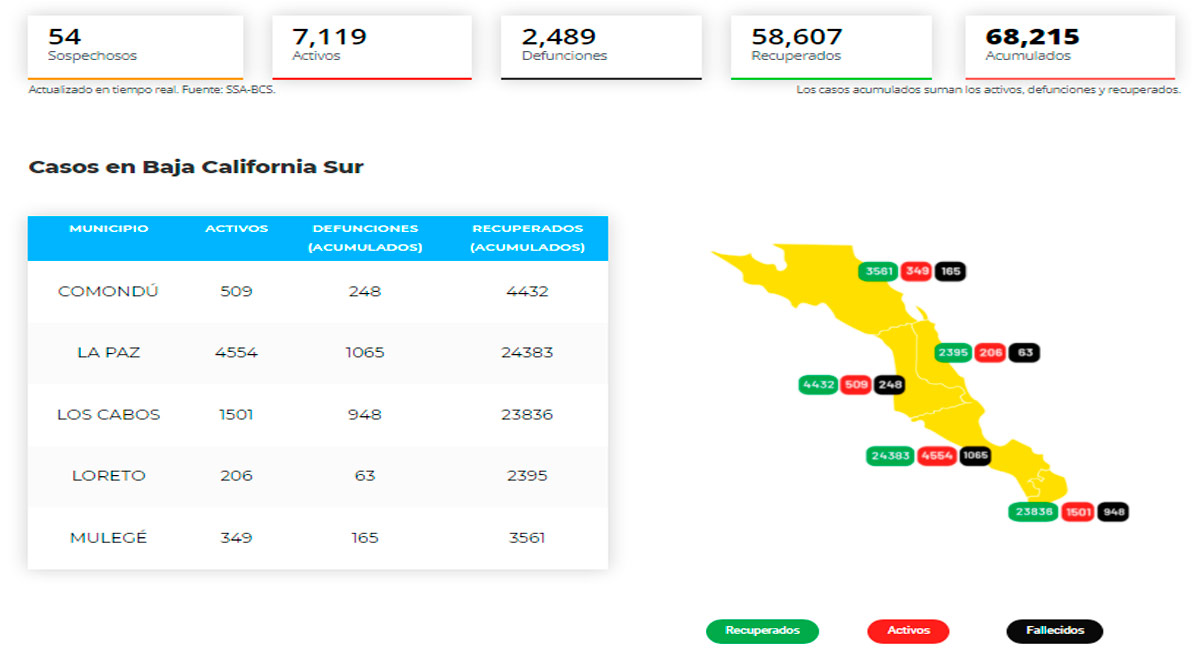Screen dimensions: 1200x666
Task: Open the 58,607 Recuperados summary card
Action: (x=831, y=47)
